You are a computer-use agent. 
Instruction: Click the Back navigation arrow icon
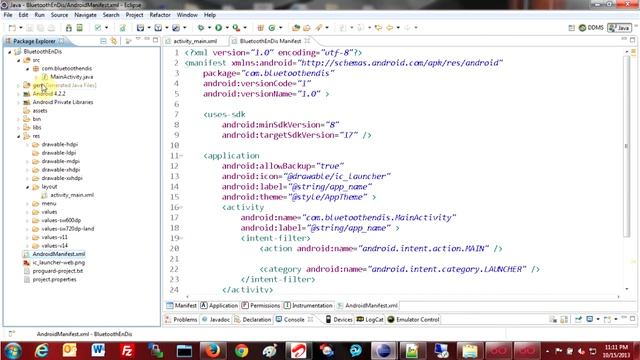point(390,28)
